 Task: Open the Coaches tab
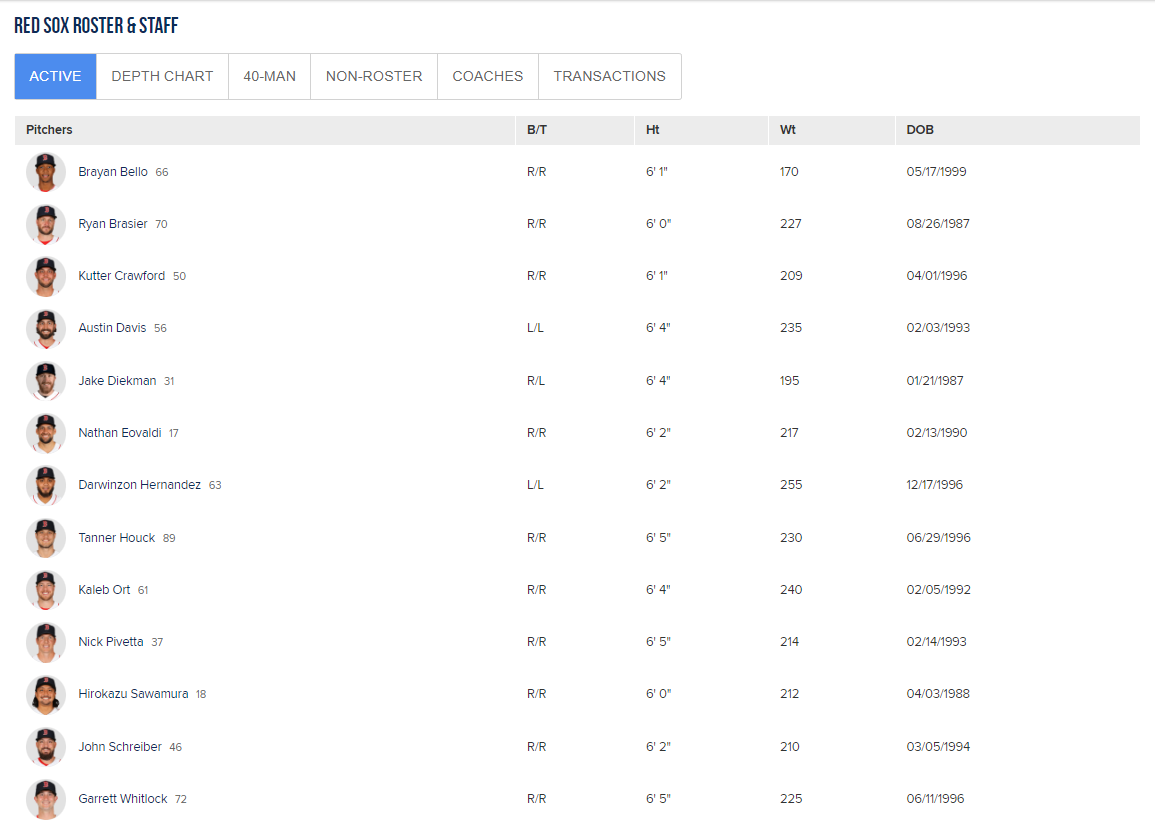tap(488, 77)
